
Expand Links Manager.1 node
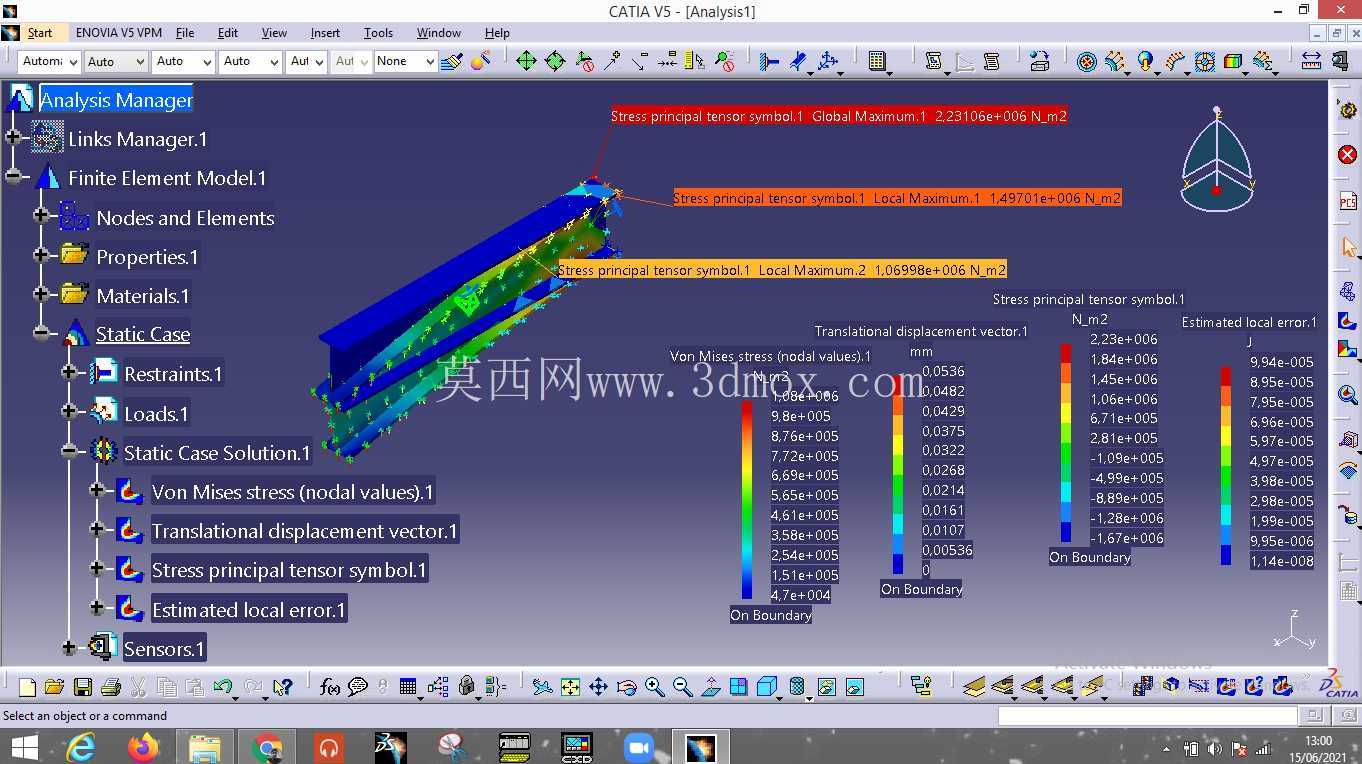[x=13, y=137]
